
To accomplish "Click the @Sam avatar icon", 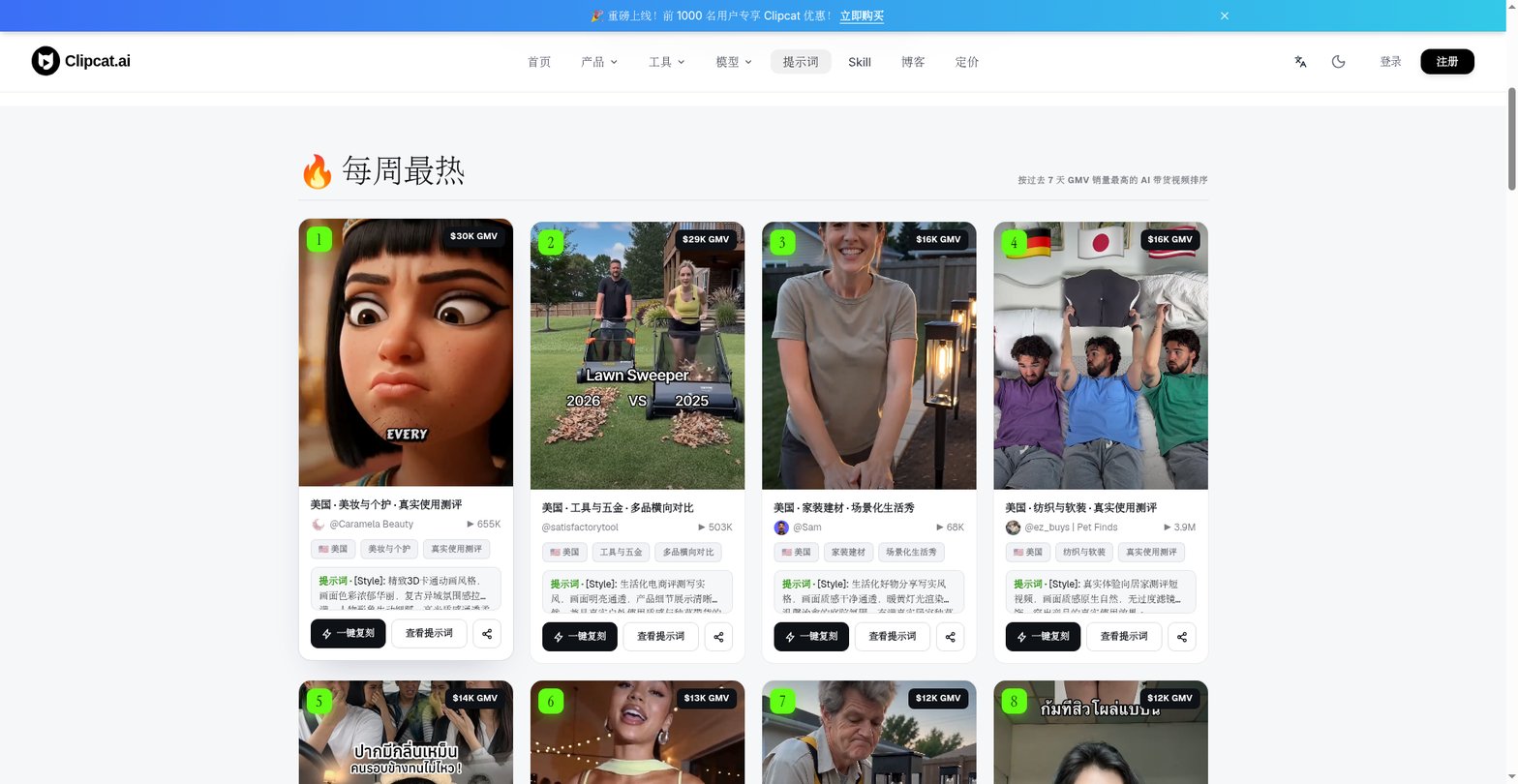I will (x=781, y=528).
